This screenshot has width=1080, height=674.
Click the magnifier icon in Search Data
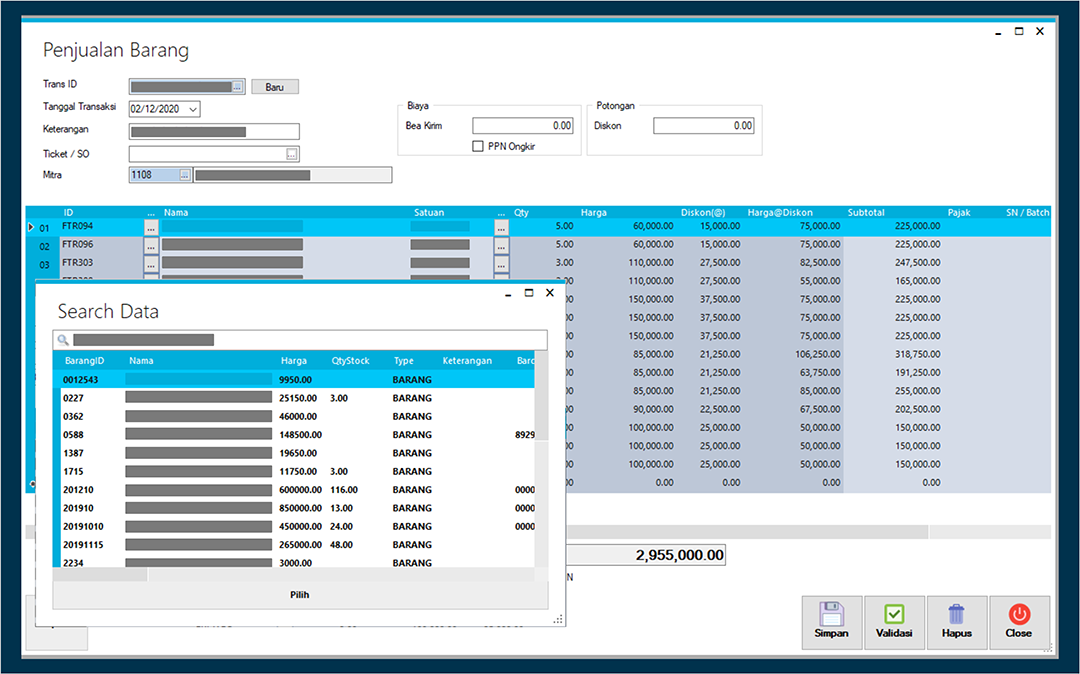[x=63, y=340]
